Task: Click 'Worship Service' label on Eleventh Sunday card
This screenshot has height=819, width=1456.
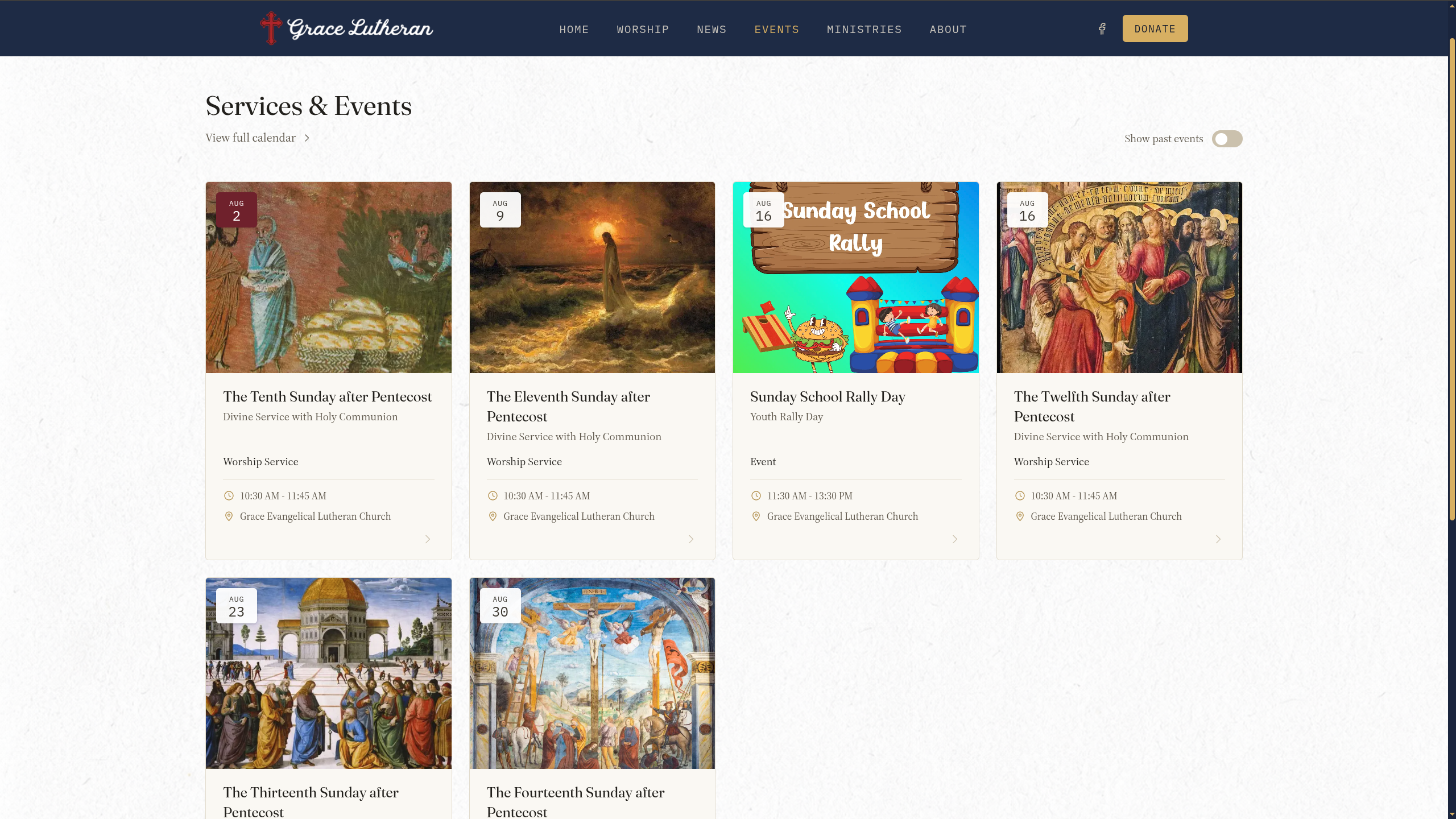Action: (x=524, y=462)
